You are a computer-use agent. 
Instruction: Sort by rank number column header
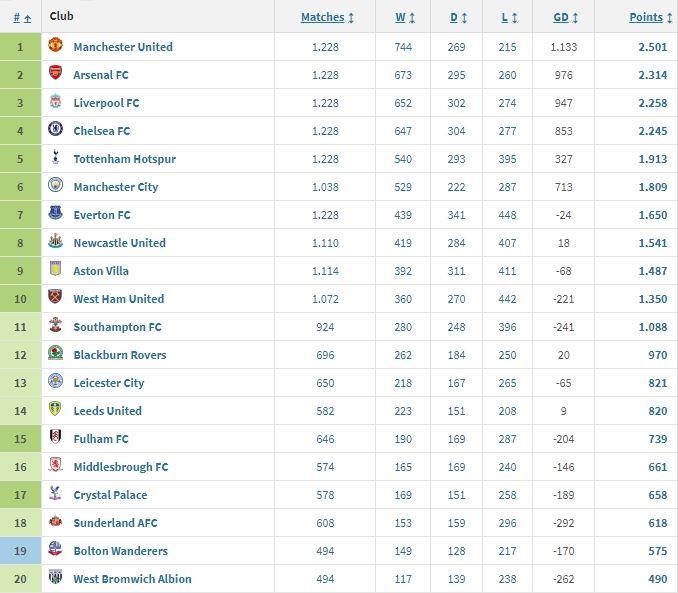22,18
